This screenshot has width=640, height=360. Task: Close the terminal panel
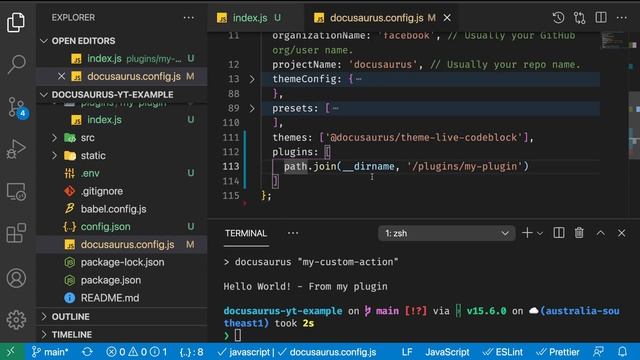point(622,233)
